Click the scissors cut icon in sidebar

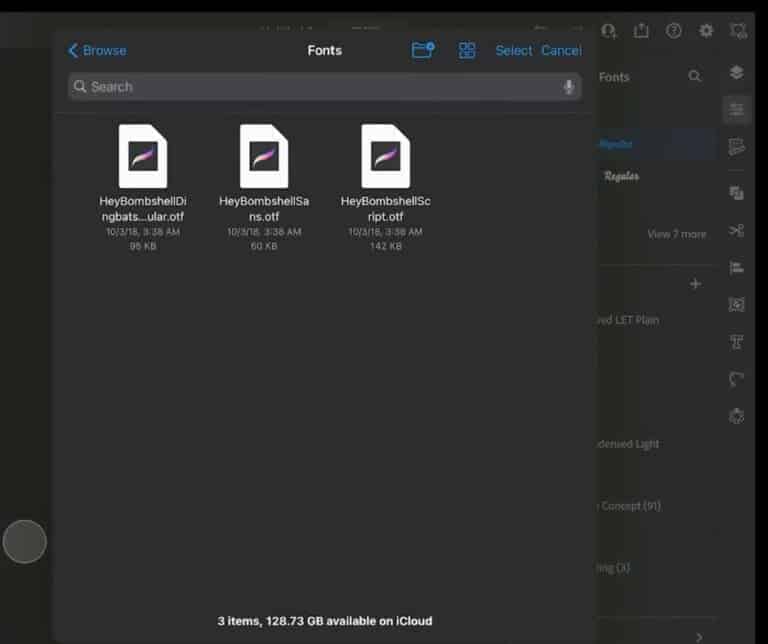pyautogui.click(x=737, y=231)
